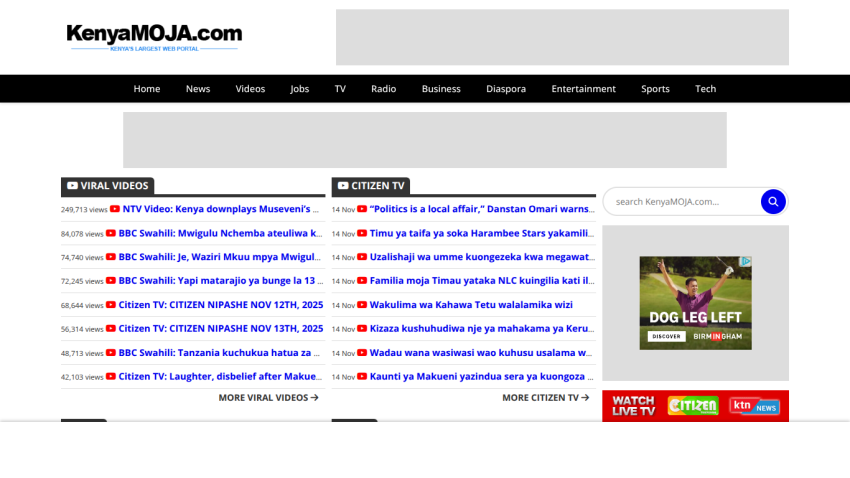Click YouTube icon beside Politics is a local affair
Viewport: 850px width, 478px height.
pos(362,209)
